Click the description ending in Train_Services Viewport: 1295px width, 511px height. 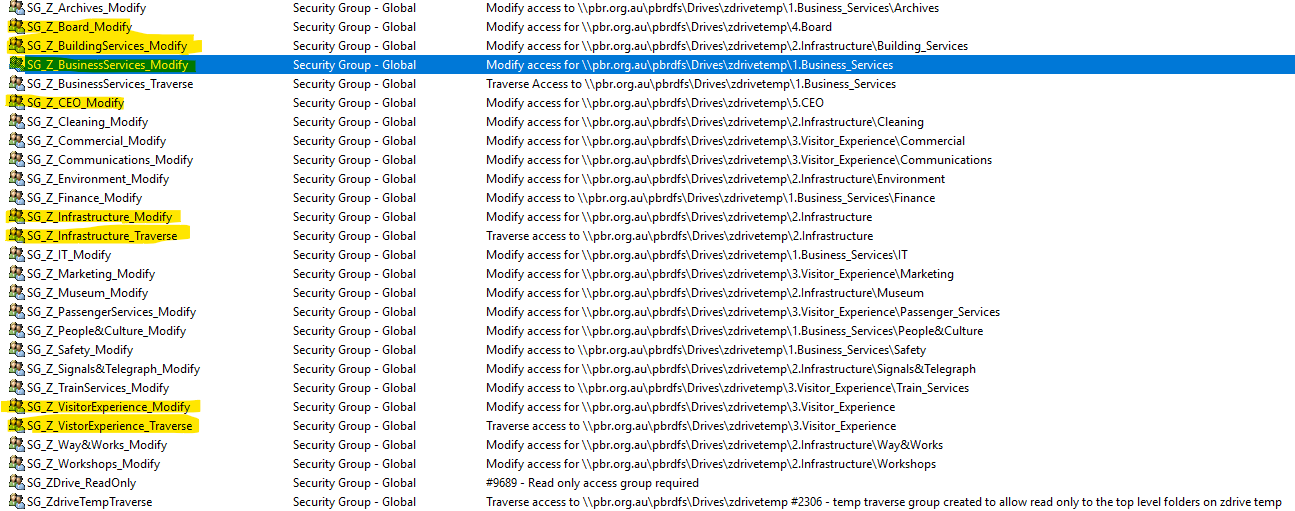pos(727,388)
